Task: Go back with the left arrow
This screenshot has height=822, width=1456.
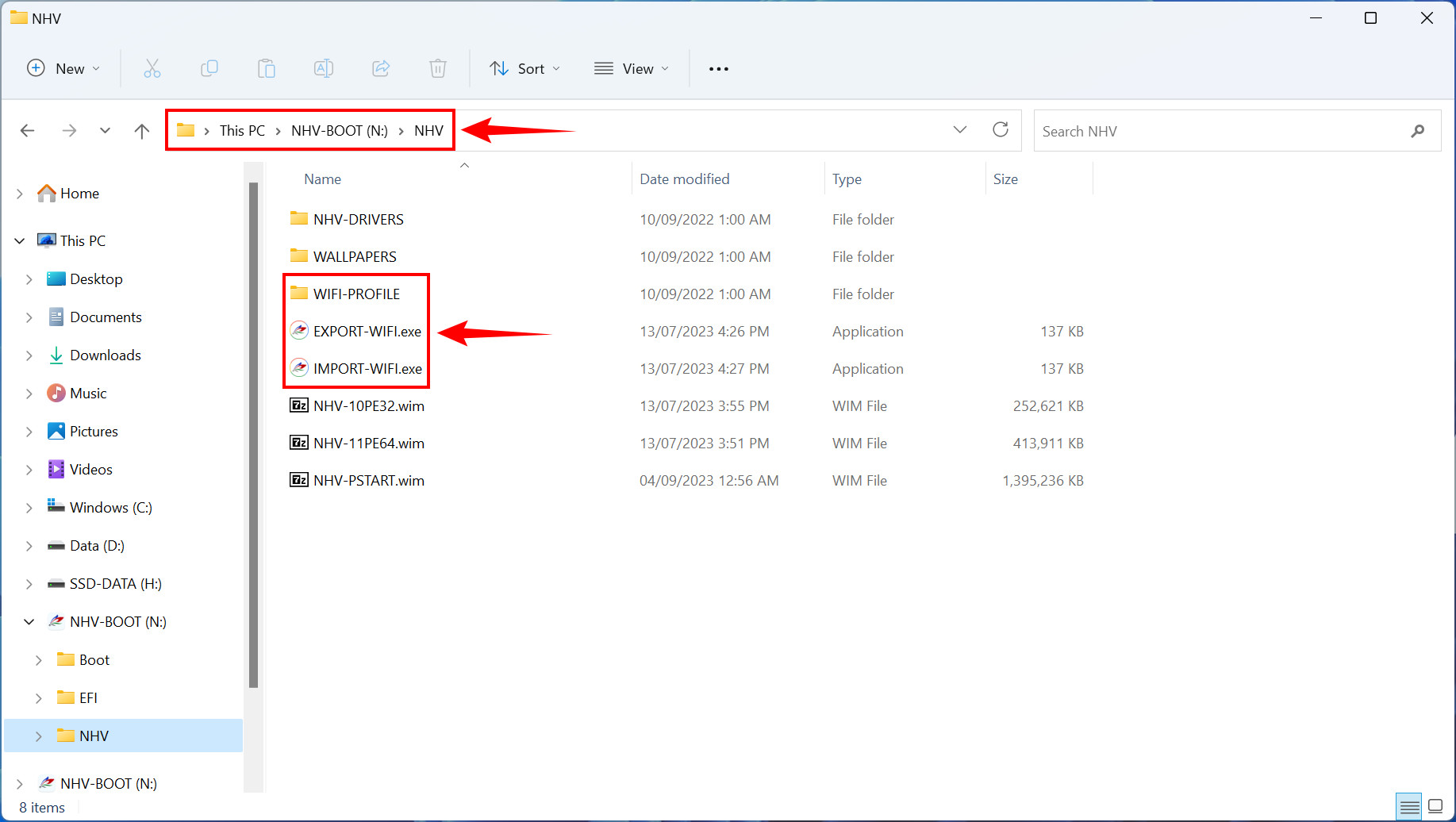Action: [x=28, y=131]
